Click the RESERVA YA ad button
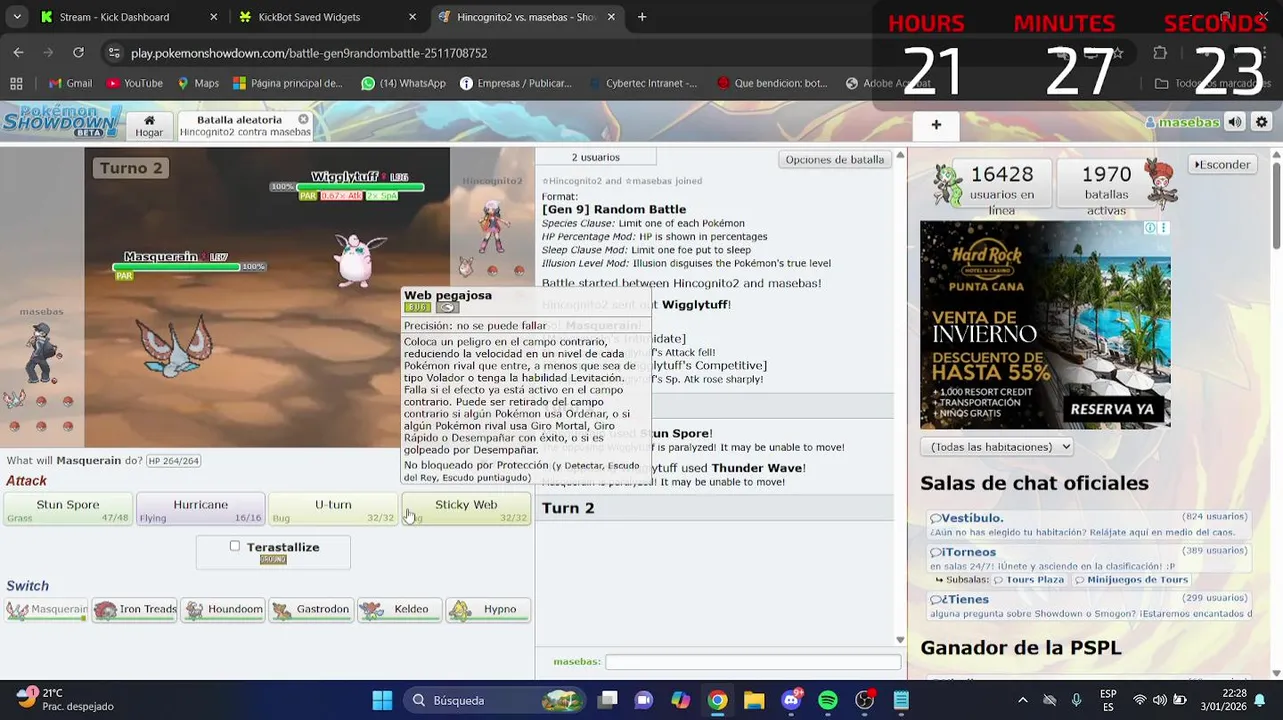Image resolution: width=1283 pixels, height=720 pixels. 1112,409
